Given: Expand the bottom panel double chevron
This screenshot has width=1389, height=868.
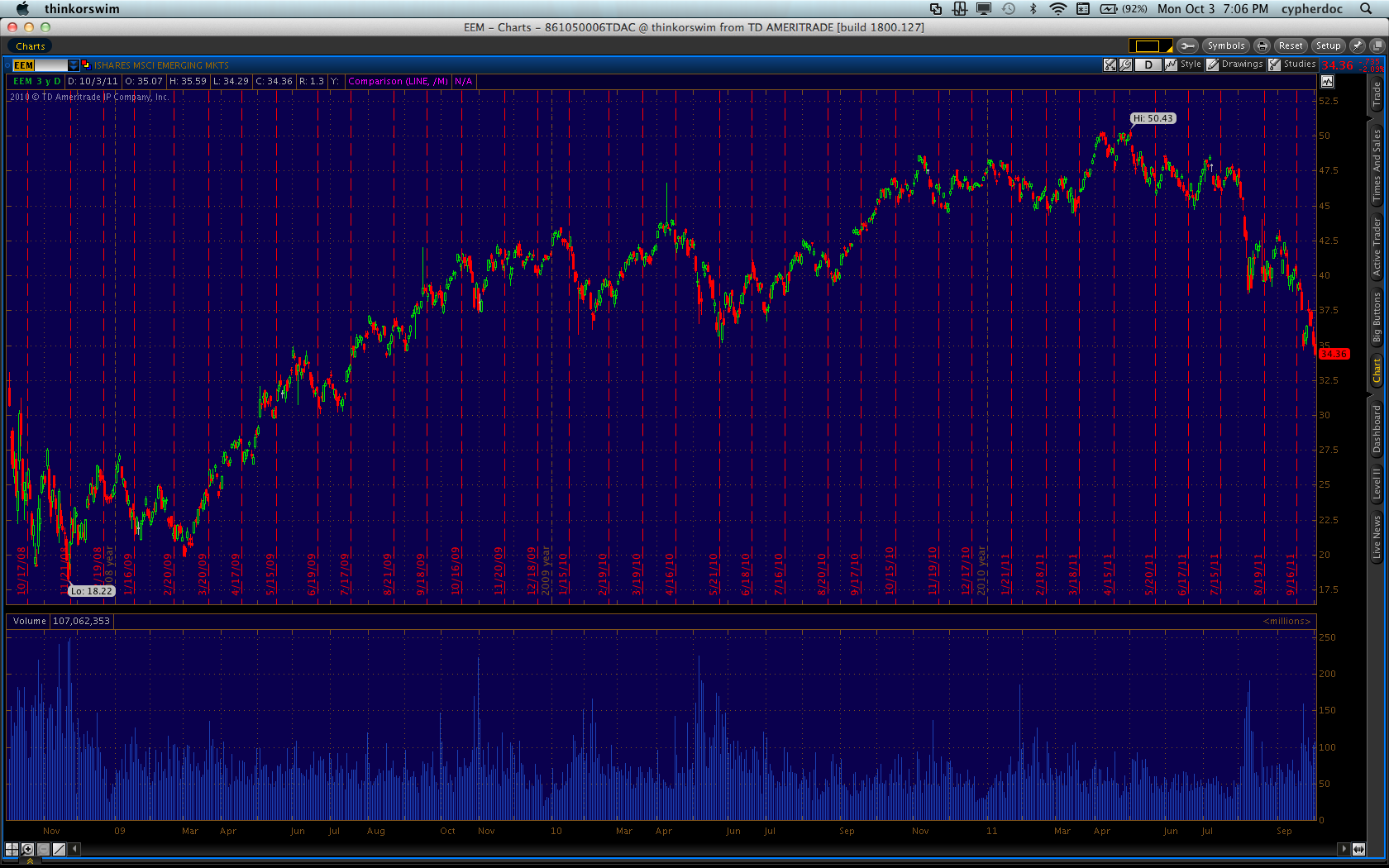Looking at the screenshot, I should [x=30, y=861].
